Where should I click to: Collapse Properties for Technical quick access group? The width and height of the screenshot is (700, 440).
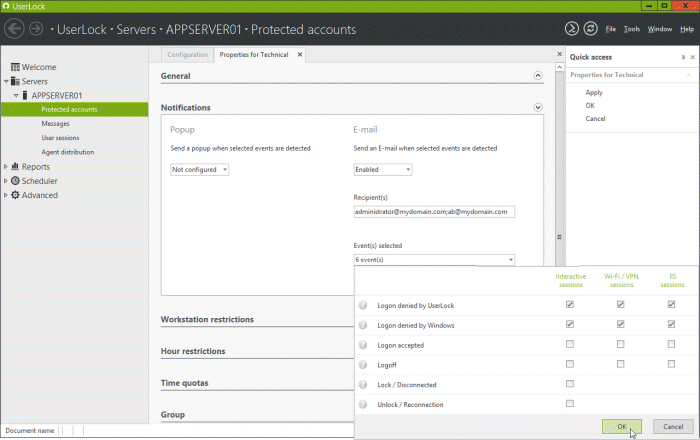pos(689,75)
